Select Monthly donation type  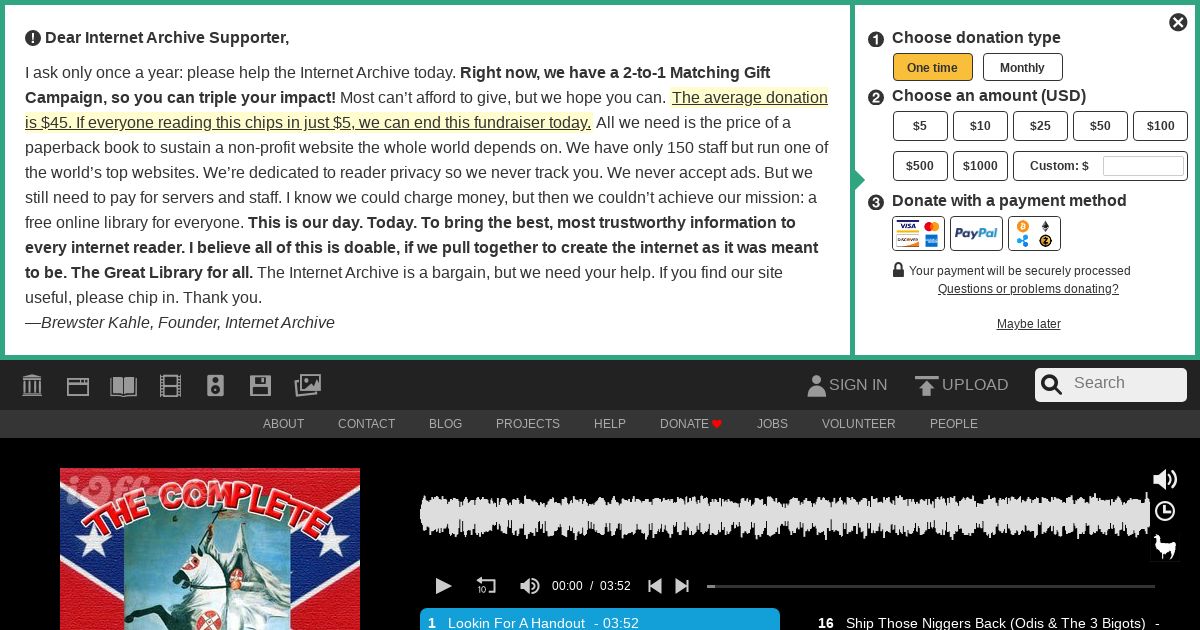tap(1022, 67)
